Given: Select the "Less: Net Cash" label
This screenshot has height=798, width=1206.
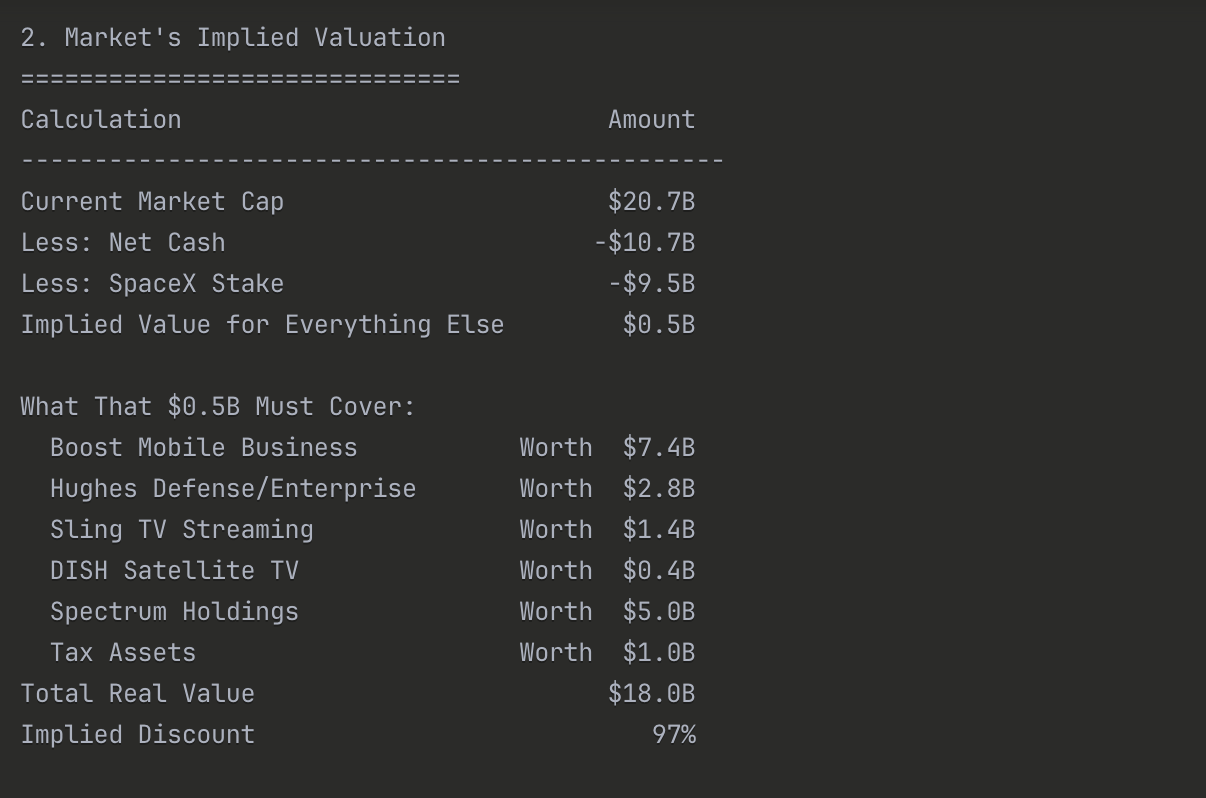Looking at the screenshot, I should [123, 243].
